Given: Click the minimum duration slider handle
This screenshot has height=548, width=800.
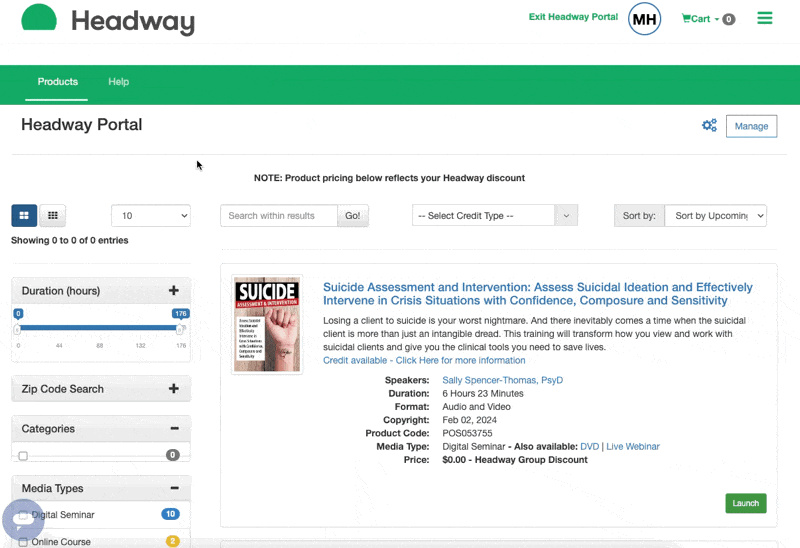Looking at the screenshot, I should pos(17,329).
